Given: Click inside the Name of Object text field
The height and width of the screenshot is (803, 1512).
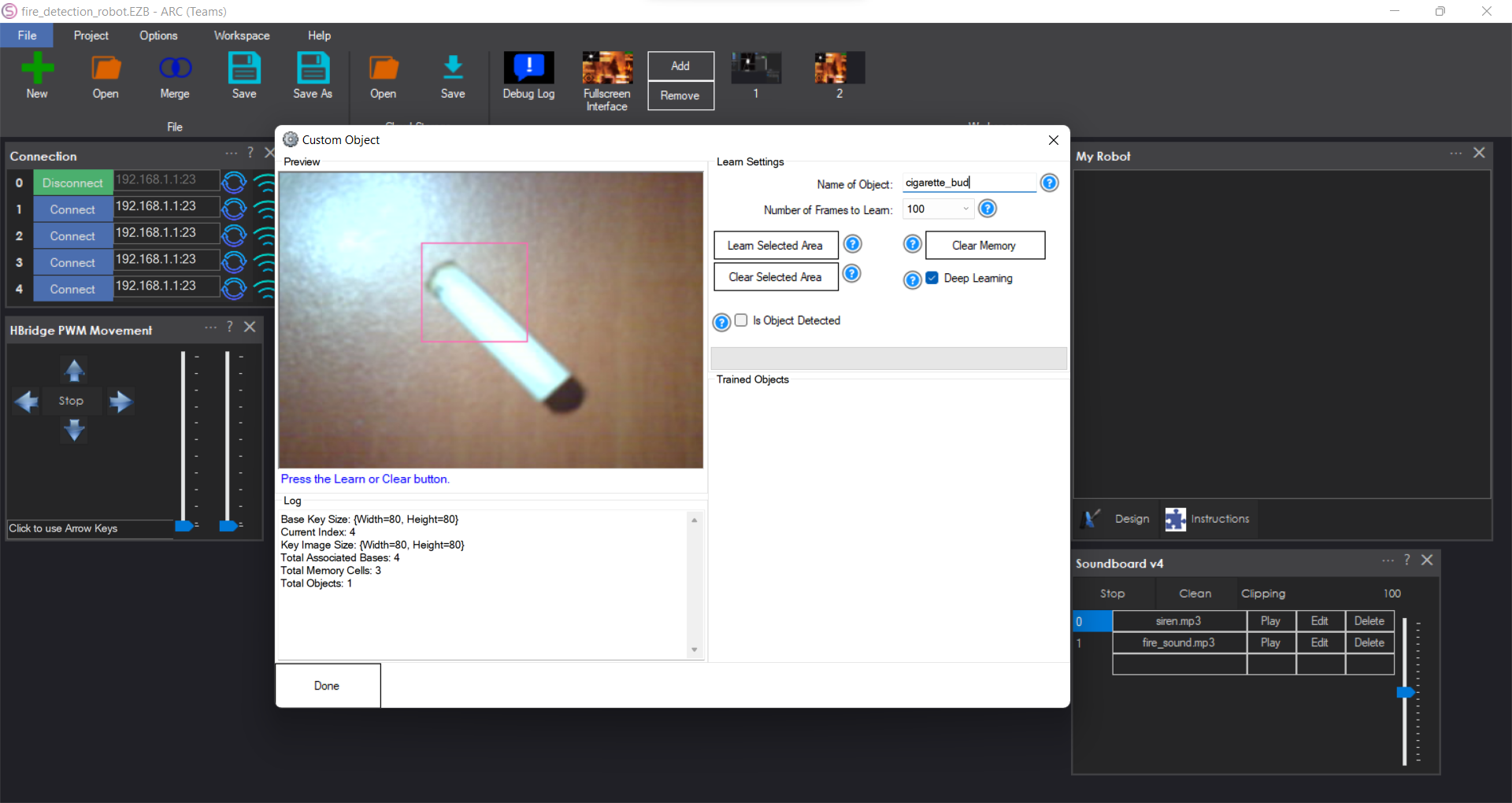Looking at the screenshot, I should (x=969, y=182).
